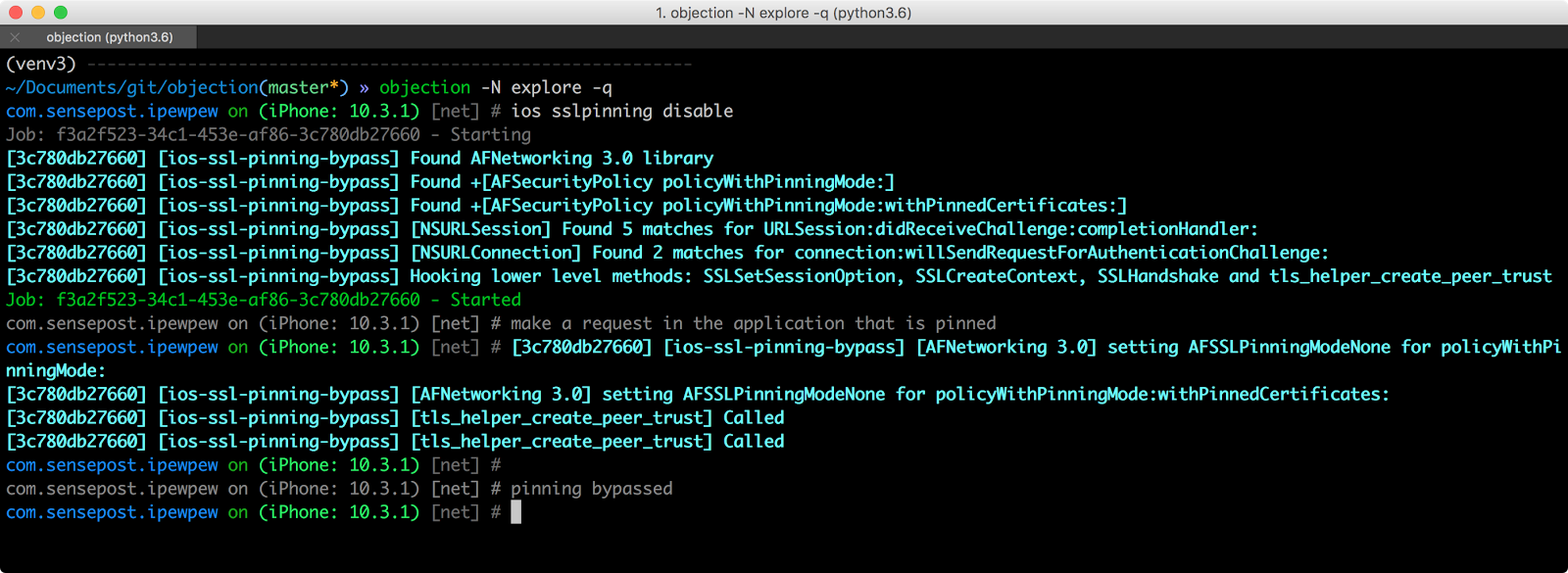Click the empty prompt line above 'pinning bypassed'
1568x573 pixels.
[x=254, y=464]
